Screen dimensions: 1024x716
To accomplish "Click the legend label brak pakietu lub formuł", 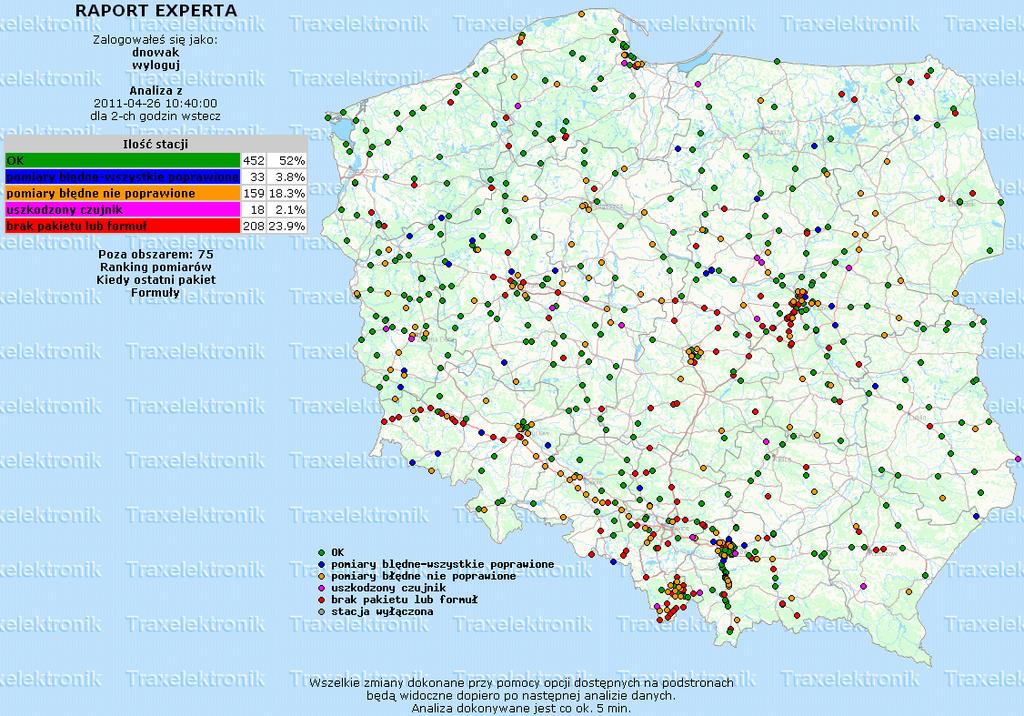I will pos(404,600).
